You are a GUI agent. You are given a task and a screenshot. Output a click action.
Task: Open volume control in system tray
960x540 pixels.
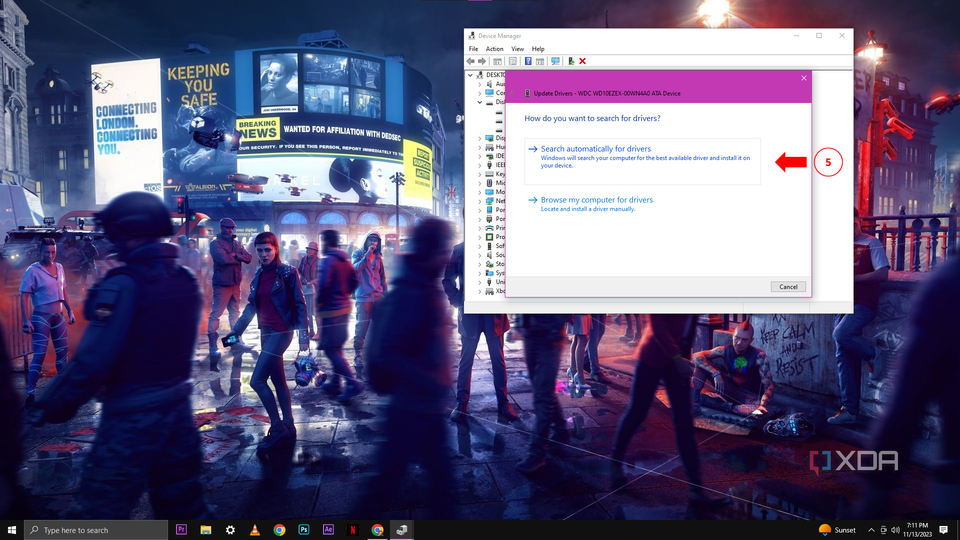coord(896,530)
